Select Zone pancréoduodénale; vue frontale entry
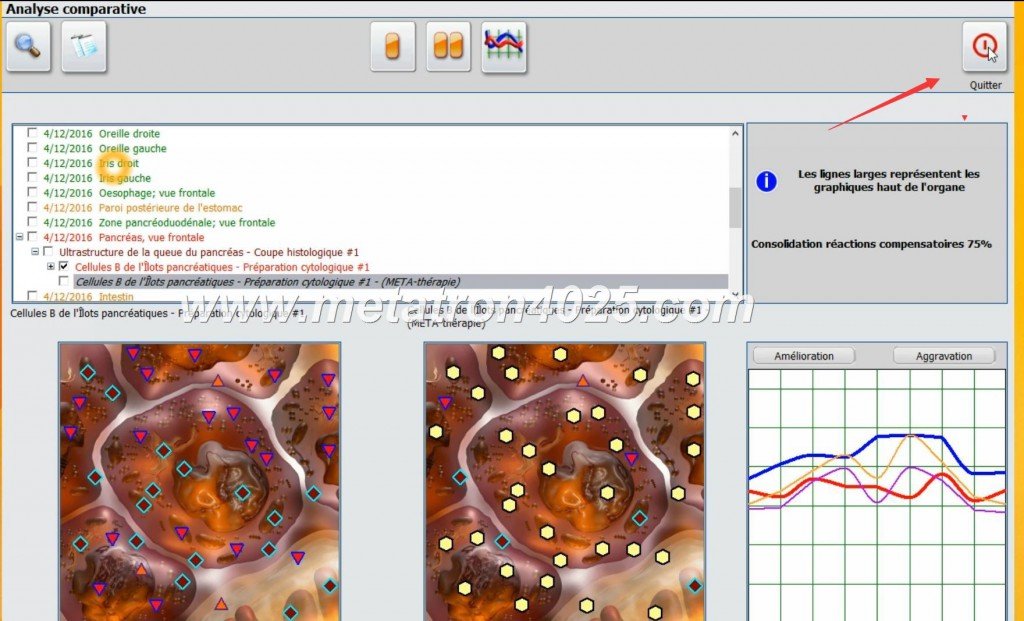This screenshot has width=1024, height=621. pos(186,222)
